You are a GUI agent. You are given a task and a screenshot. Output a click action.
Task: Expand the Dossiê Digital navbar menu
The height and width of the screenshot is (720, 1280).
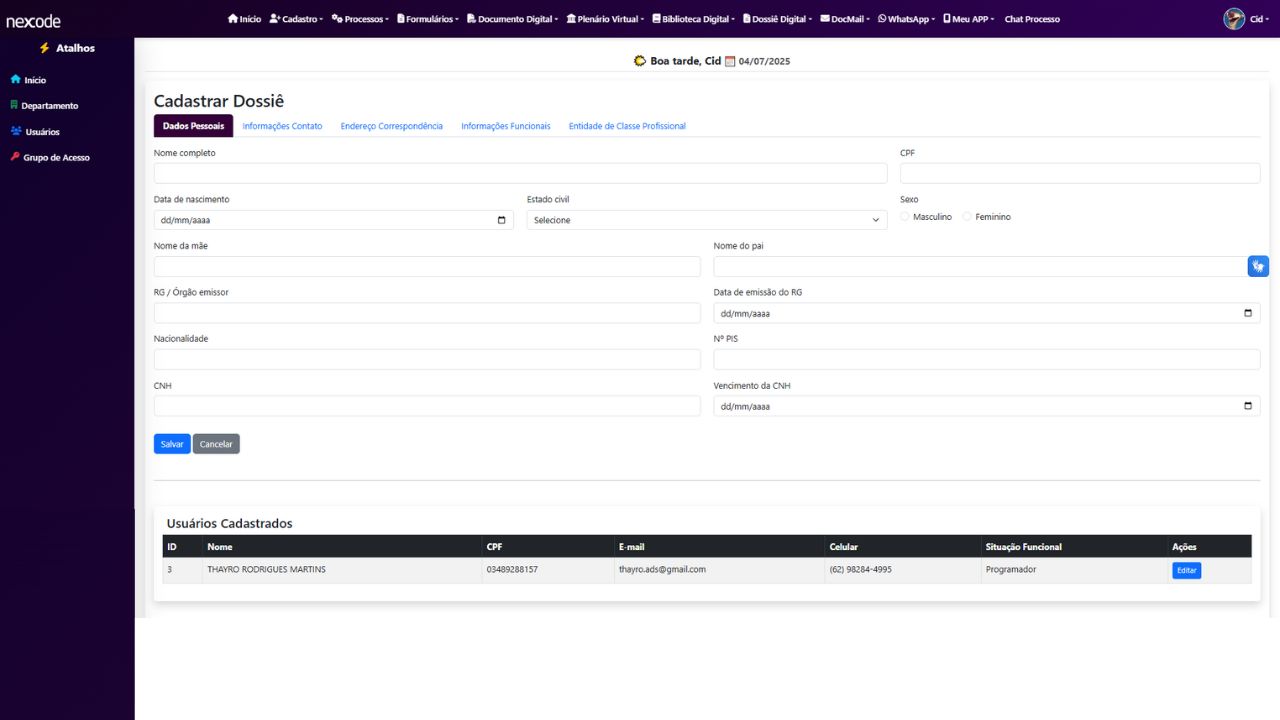tap(779, 19)
